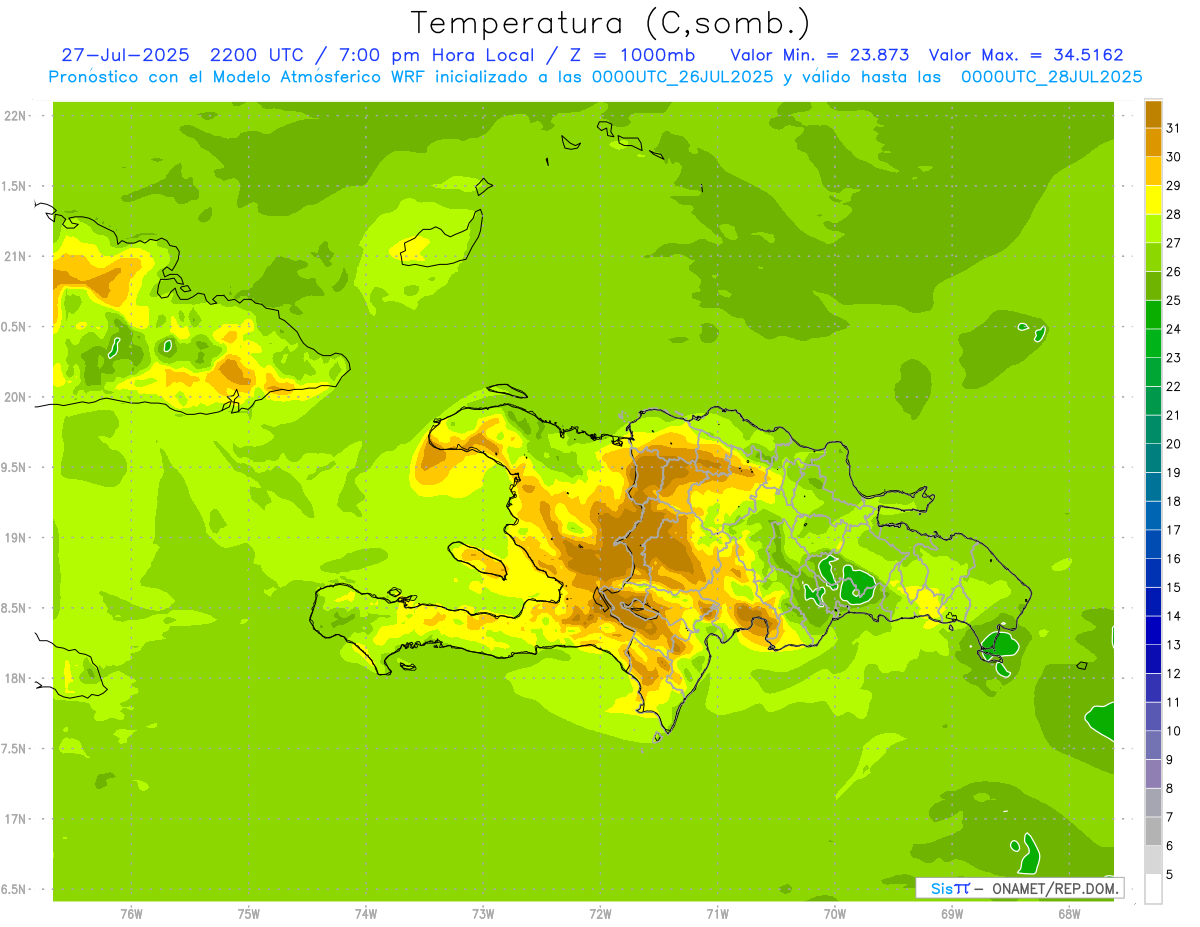Click the legend value '5'
The height and width of the screenshot is (927, 1200).
pyautogui.click(x=1171, y=874)
